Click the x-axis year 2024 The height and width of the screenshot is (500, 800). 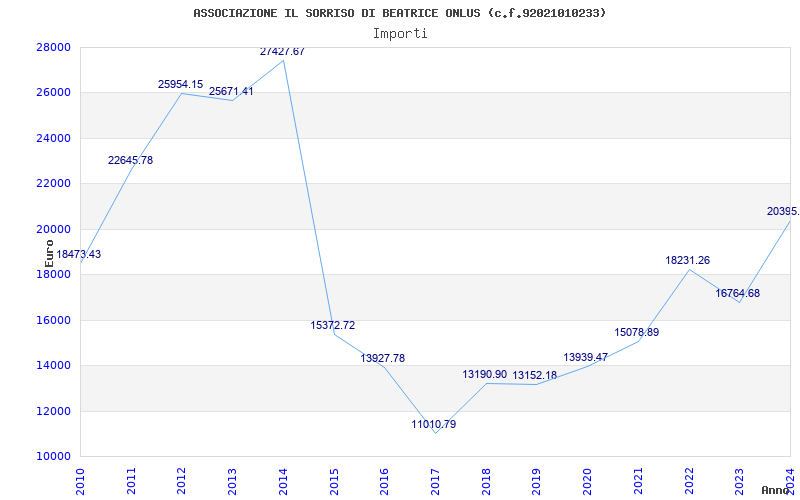[790, 481]
